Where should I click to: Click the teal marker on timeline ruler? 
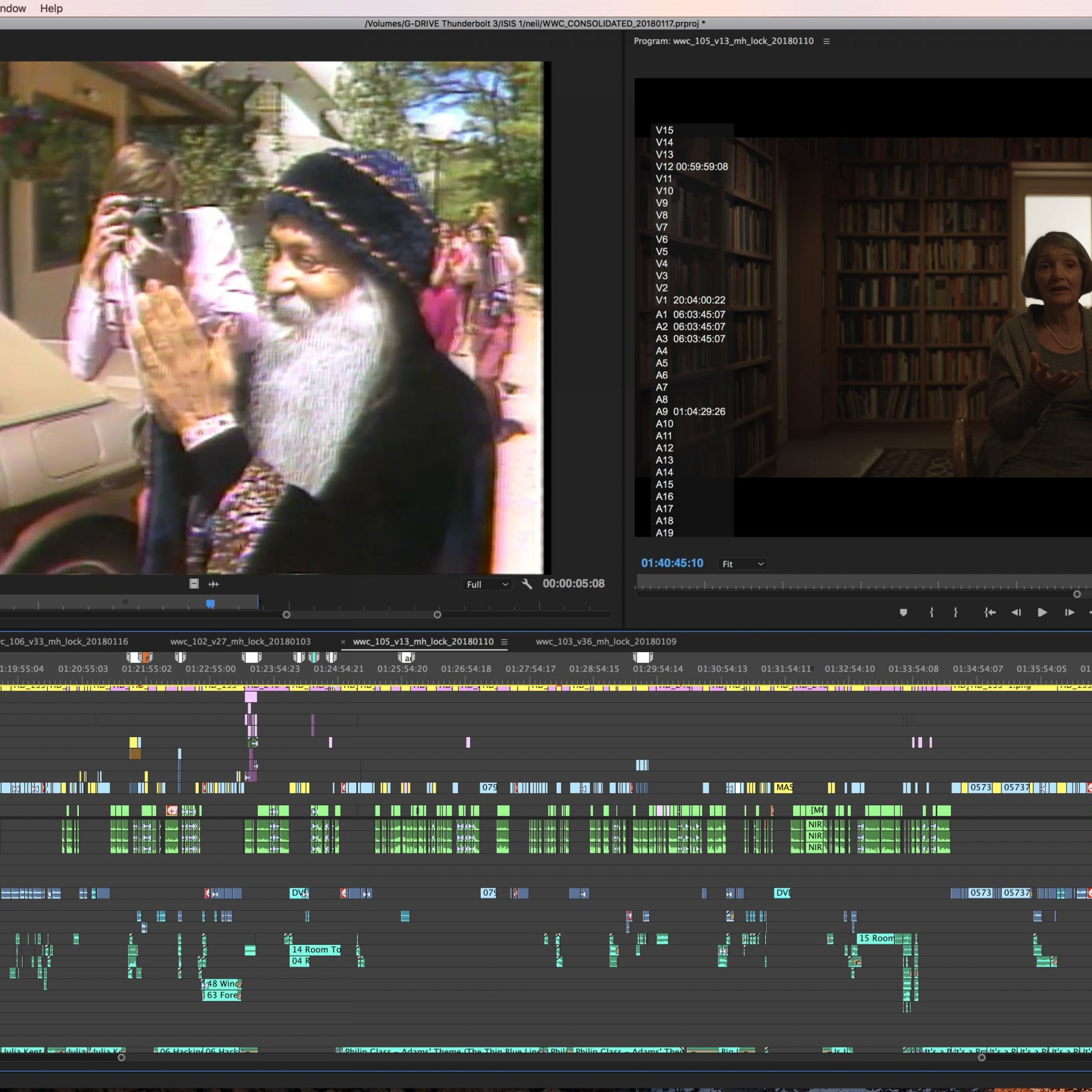(314, 657)
